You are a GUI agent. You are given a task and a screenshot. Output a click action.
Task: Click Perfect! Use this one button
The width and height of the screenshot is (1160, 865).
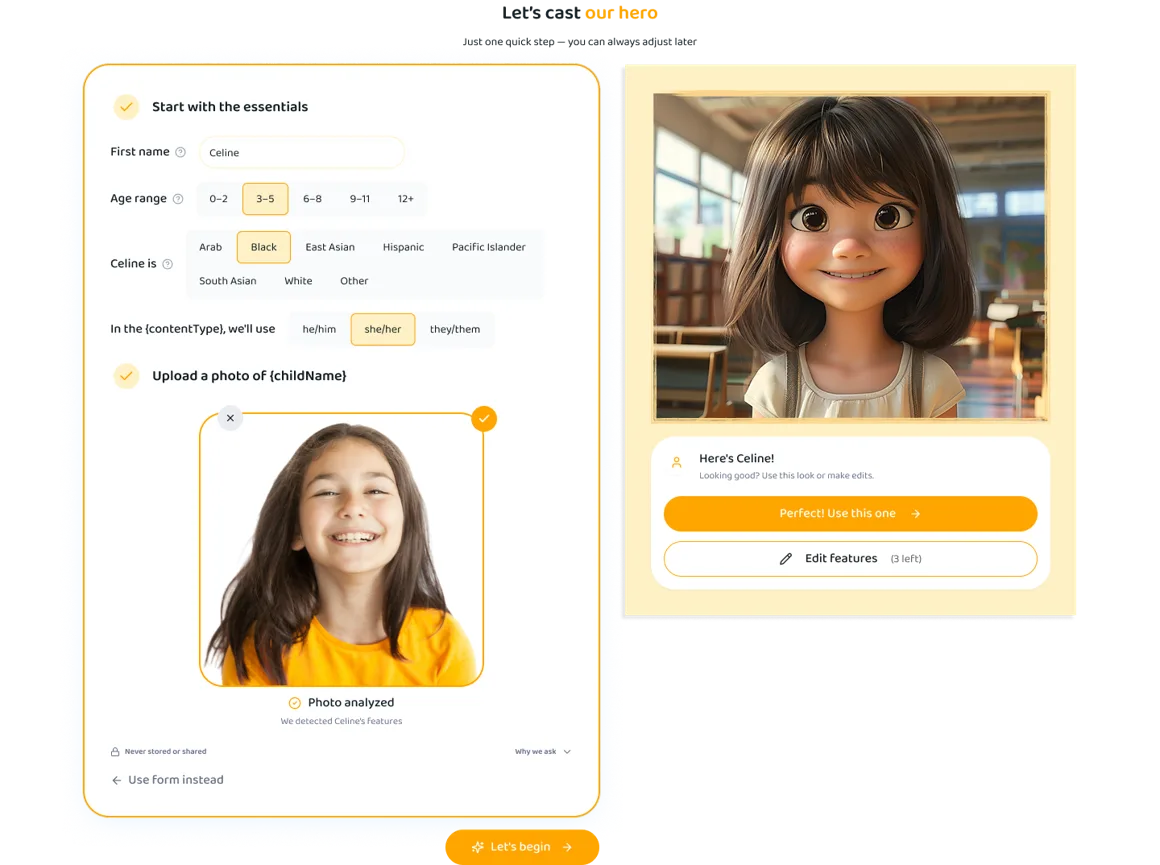[850, 514]
